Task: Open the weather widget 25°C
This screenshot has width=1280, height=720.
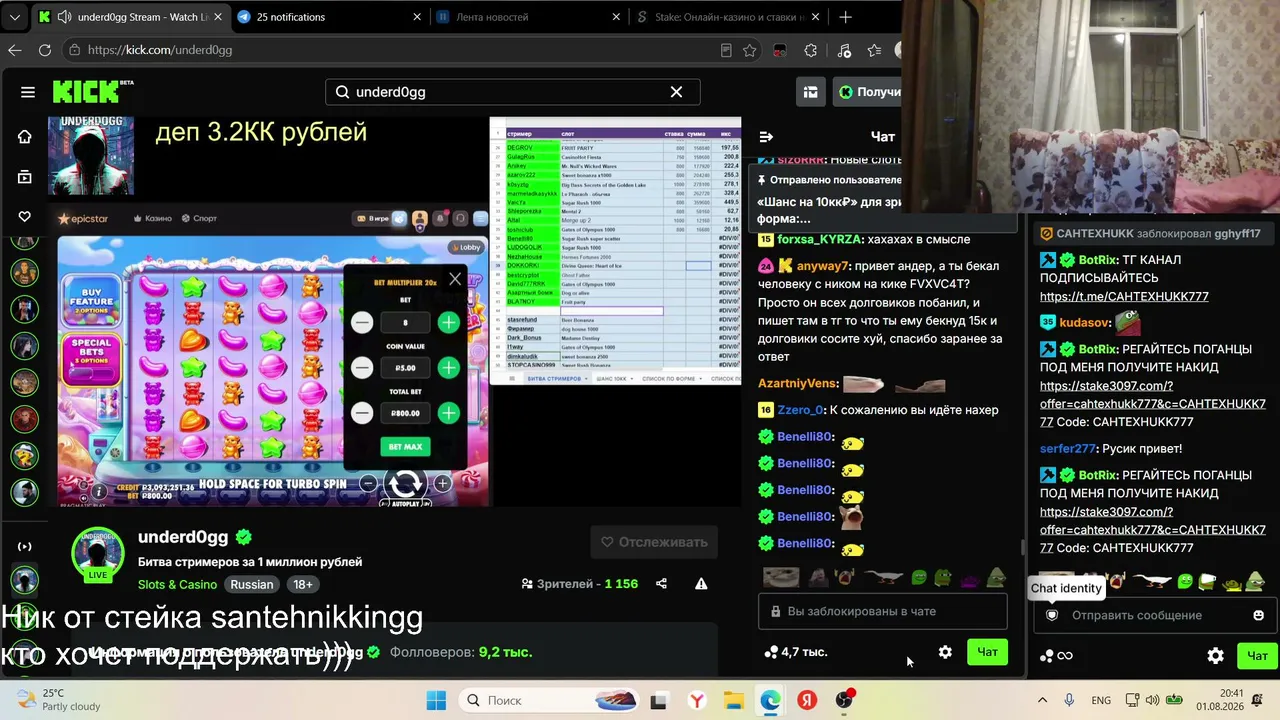Action: pos(57,699)
